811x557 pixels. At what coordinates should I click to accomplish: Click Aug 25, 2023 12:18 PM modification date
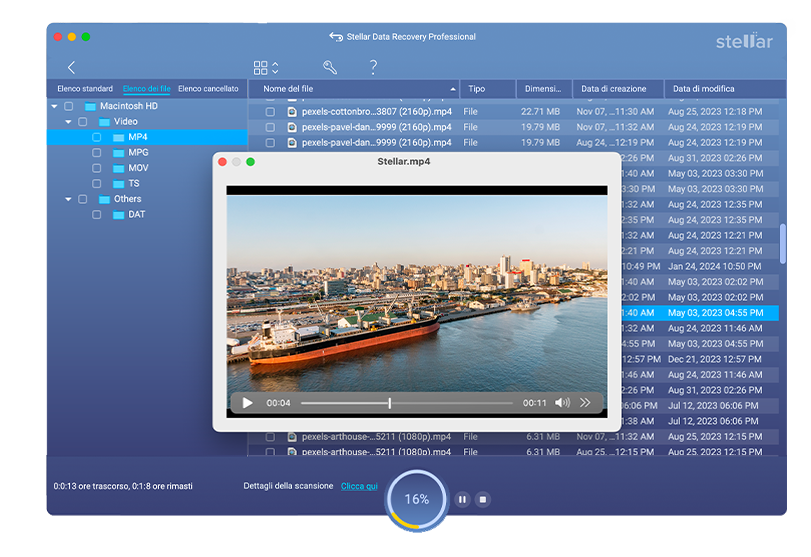[x=715, y=112]
